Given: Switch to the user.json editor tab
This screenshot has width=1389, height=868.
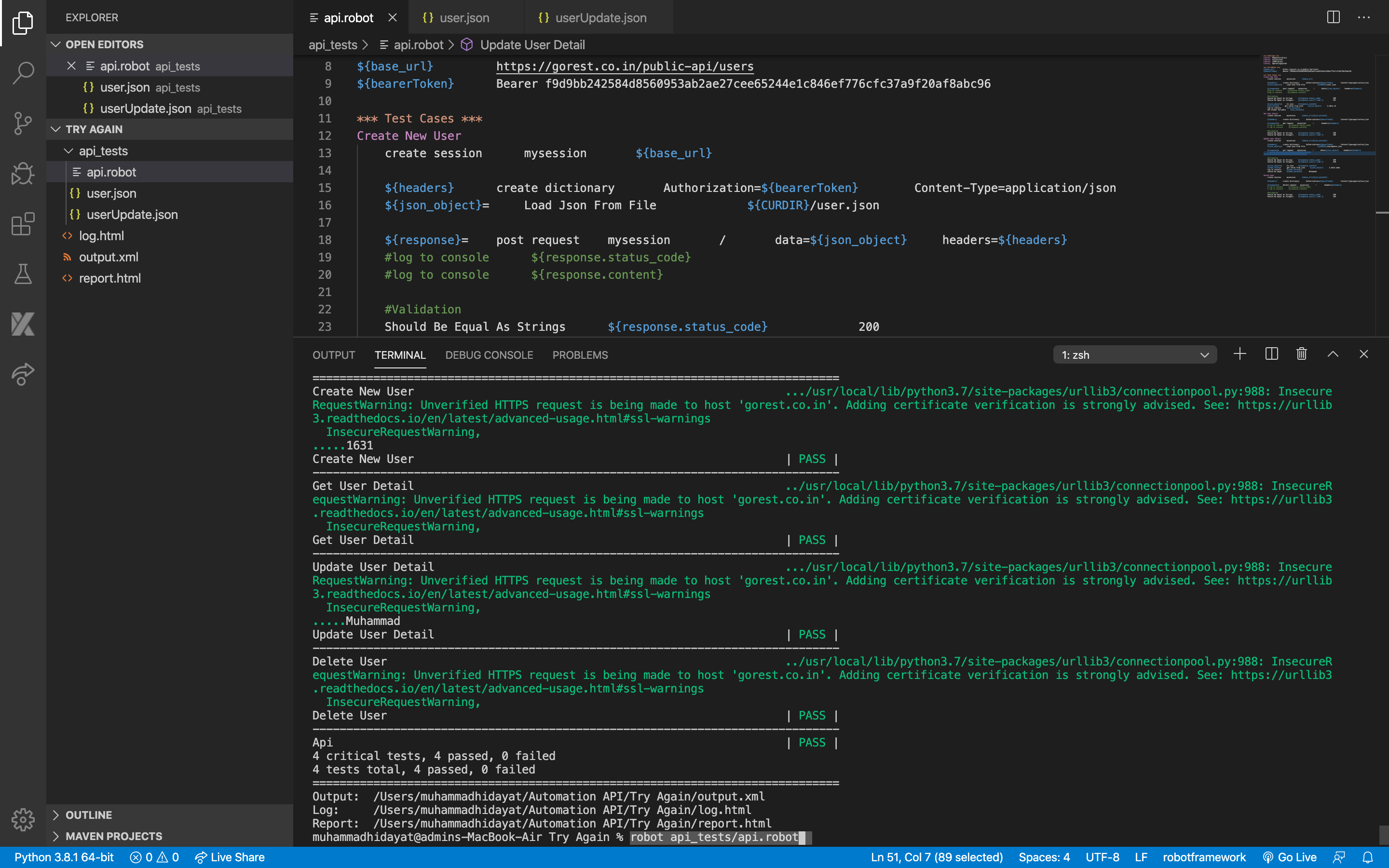Looking at the screenshot, I should tap(466, 18).
